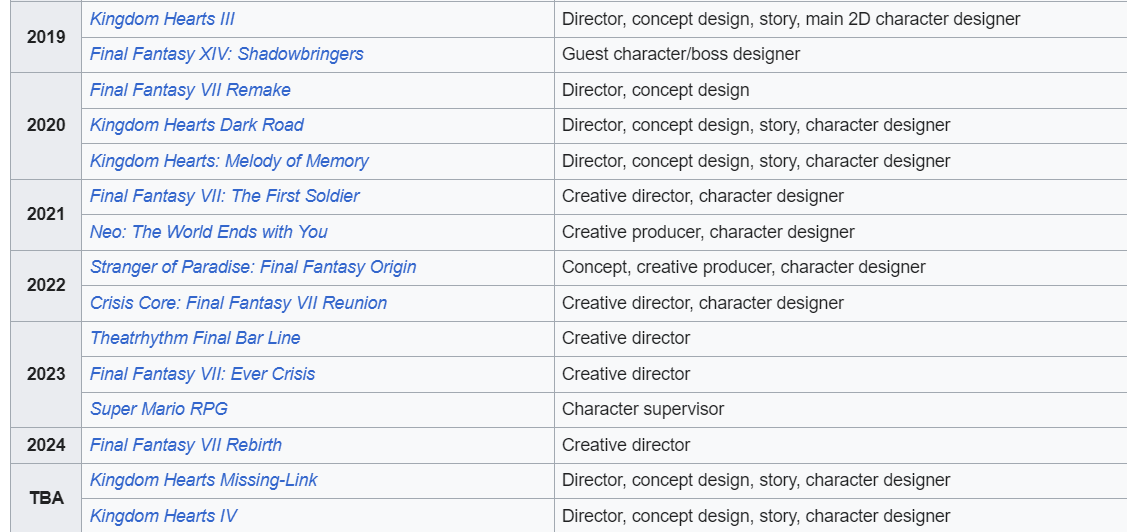
Task: Select the 2019 year cell
Action: (x=46, y=37)
